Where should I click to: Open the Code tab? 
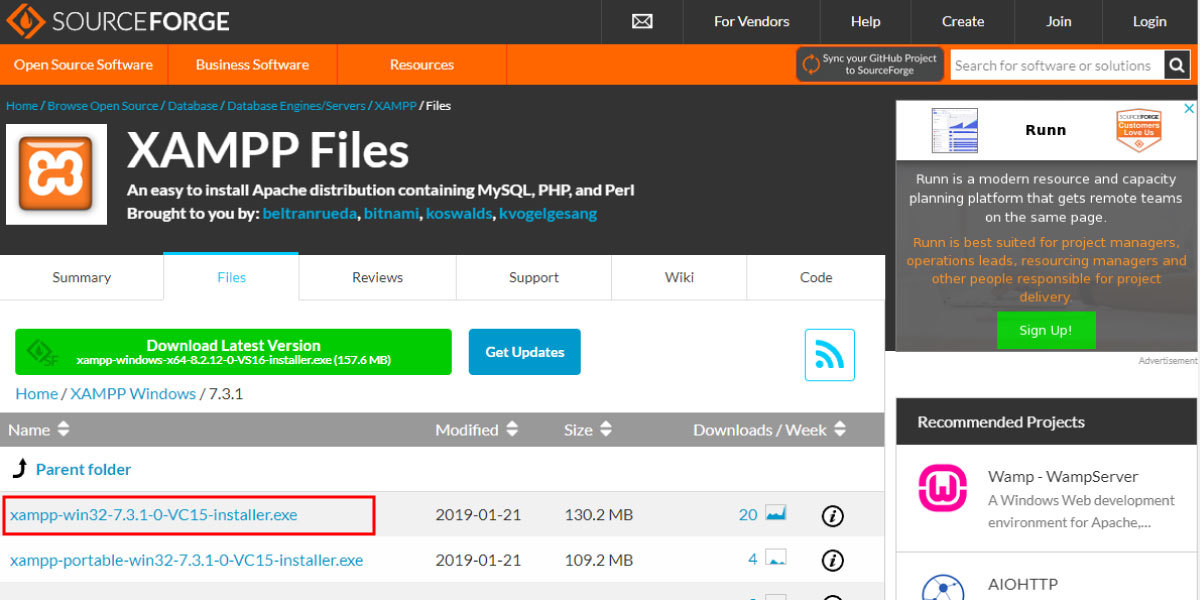click(816, 277)
